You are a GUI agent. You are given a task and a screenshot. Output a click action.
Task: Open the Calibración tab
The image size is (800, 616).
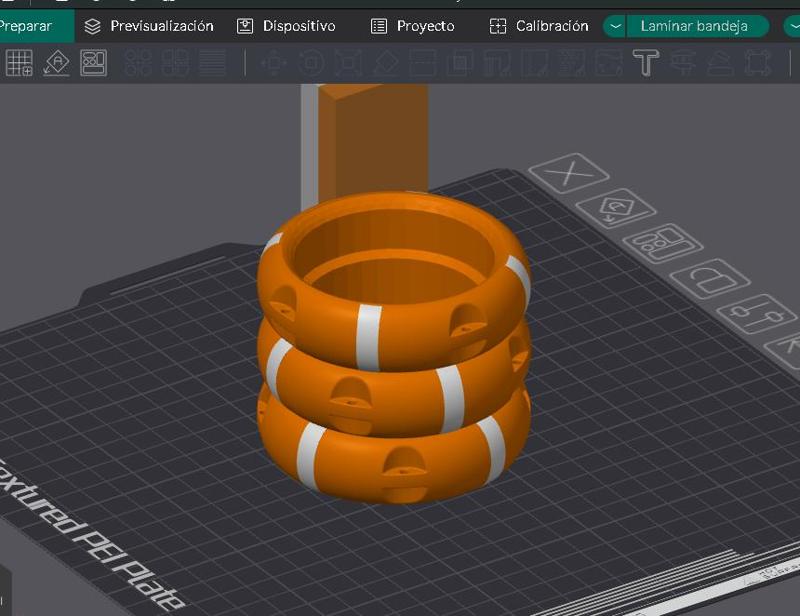click(538, 26)
